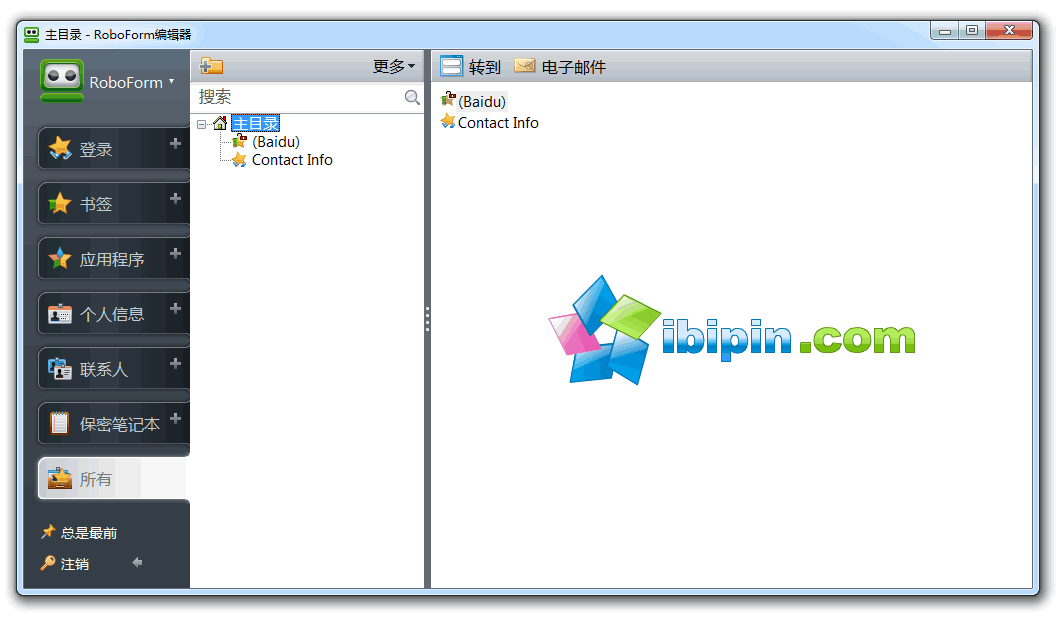The image size is (1057, 618).
Task: Add a new bookmark with the 书签 plus
Action: [175, 199]
